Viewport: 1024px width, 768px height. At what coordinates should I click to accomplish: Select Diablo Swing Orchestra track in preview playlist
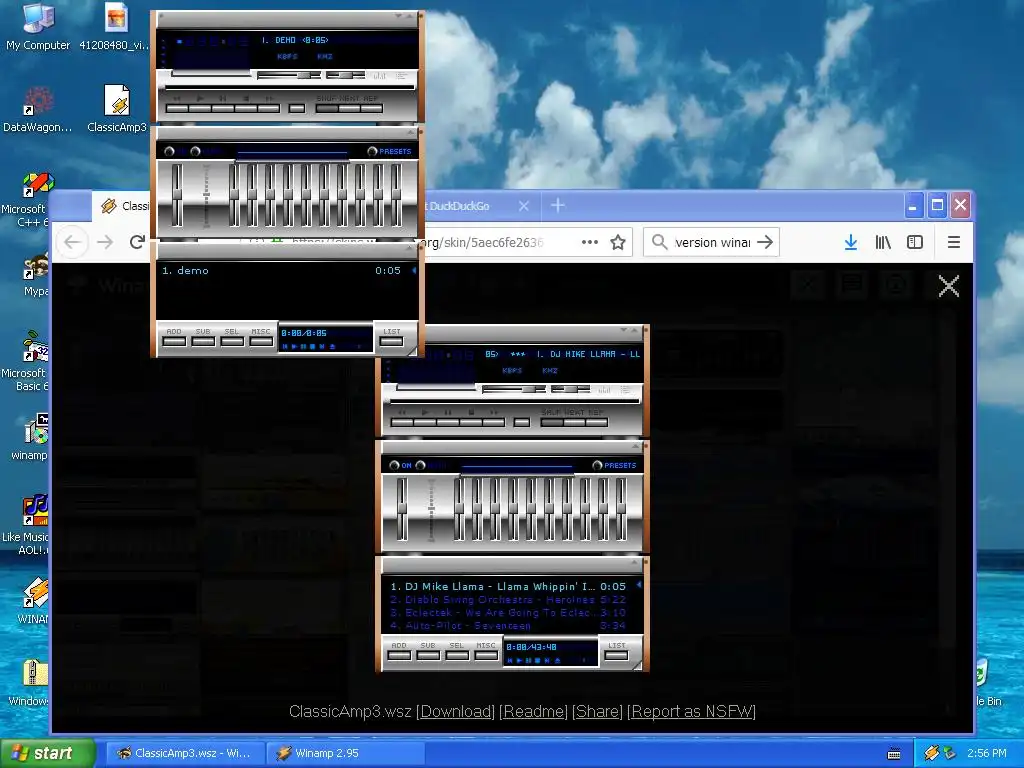pos(507,600)
